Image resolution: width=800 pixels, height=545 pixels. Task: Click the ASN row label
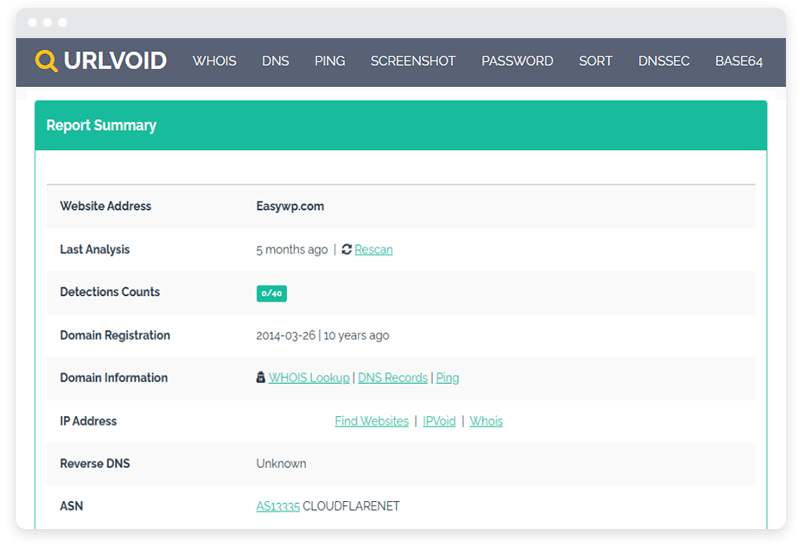click(x=71, y=506)
